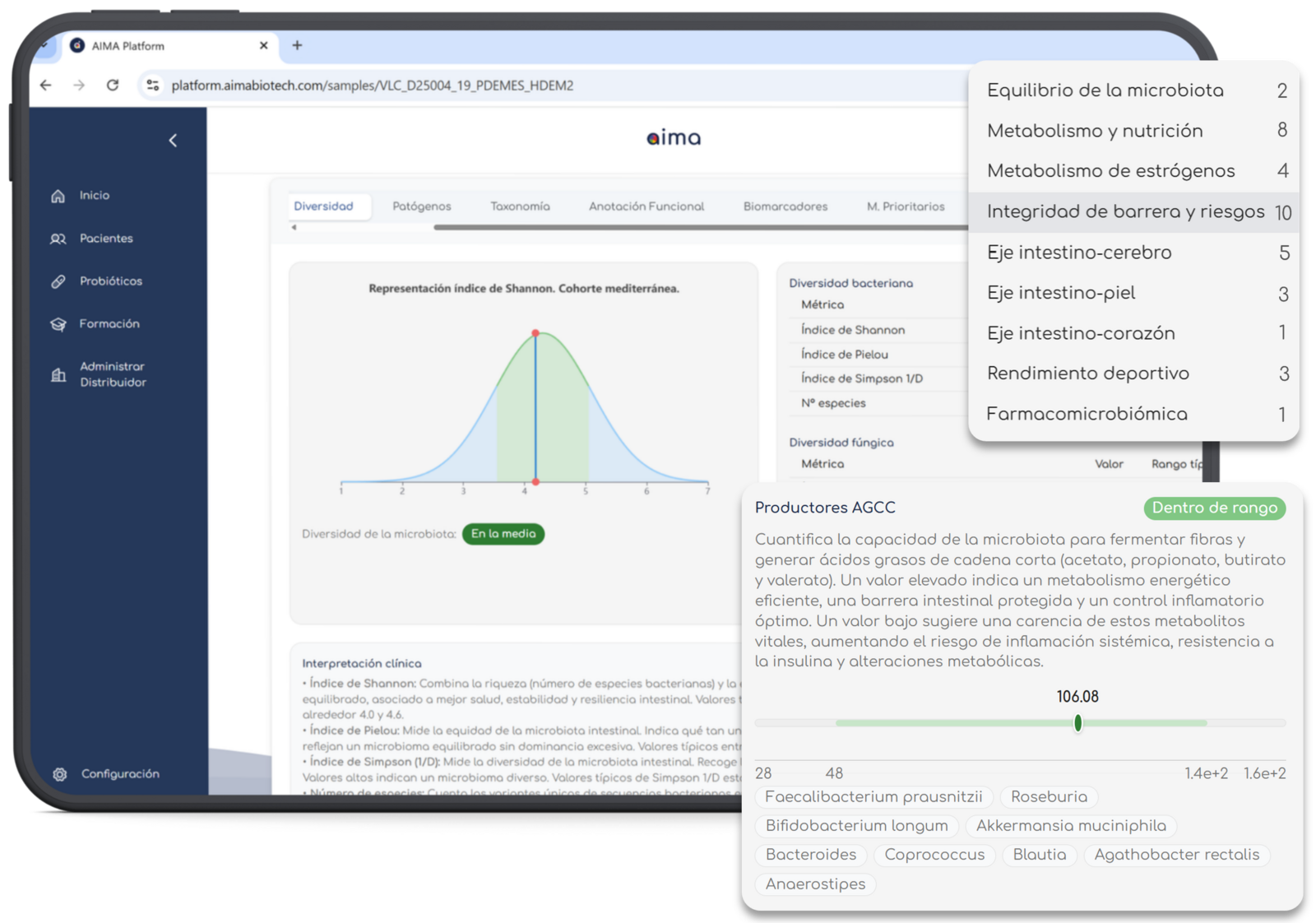The image size is (1316, 923).
Task: Click the En la media badge
Action: [x=503, y=534]
